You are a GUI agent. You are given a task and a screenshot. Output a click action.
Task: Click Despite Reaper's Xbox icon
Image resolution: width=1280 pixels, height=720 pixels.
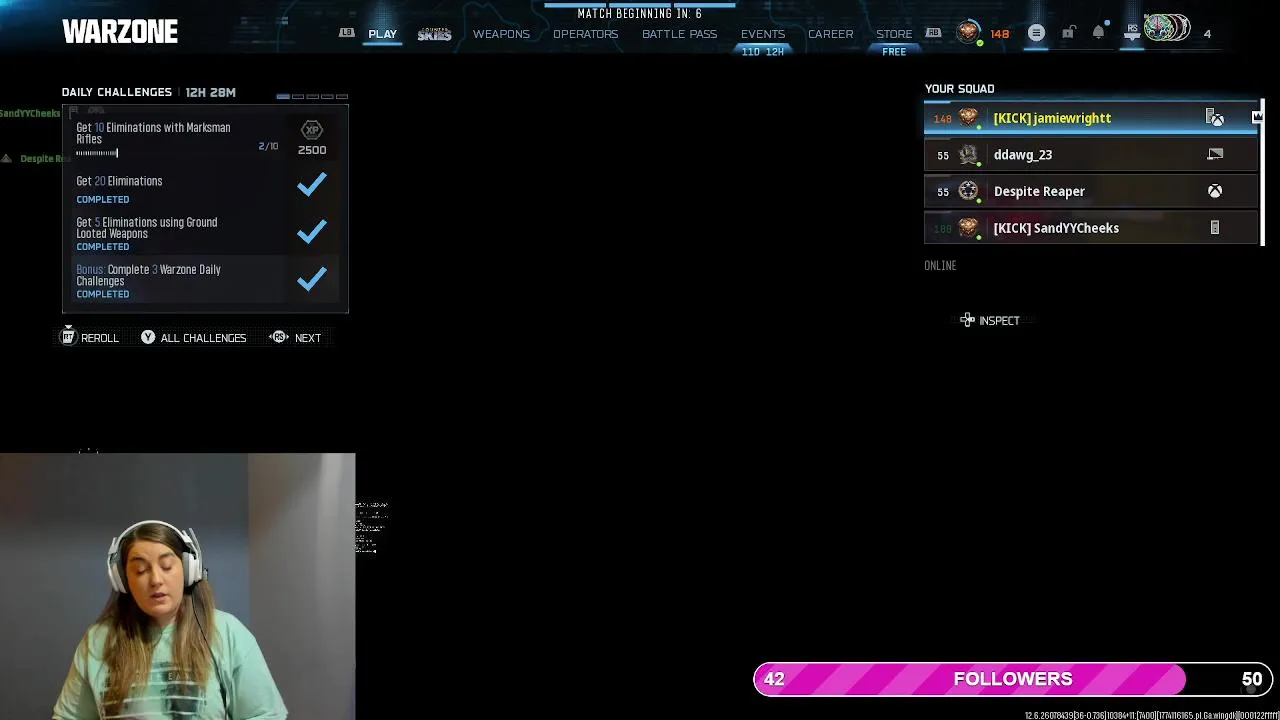click(x=1215, y=191)
